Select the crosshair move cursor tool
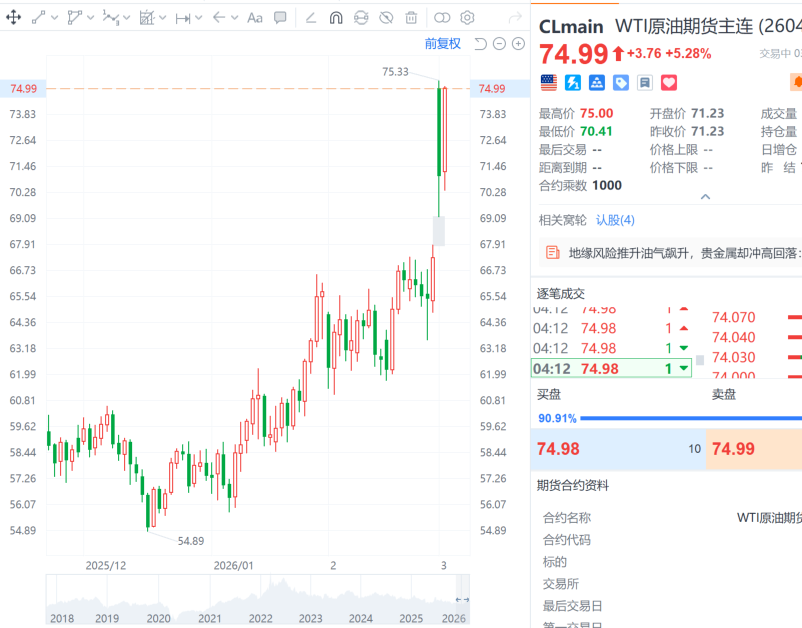Screen dimensions: 802x628 [14, 17]
